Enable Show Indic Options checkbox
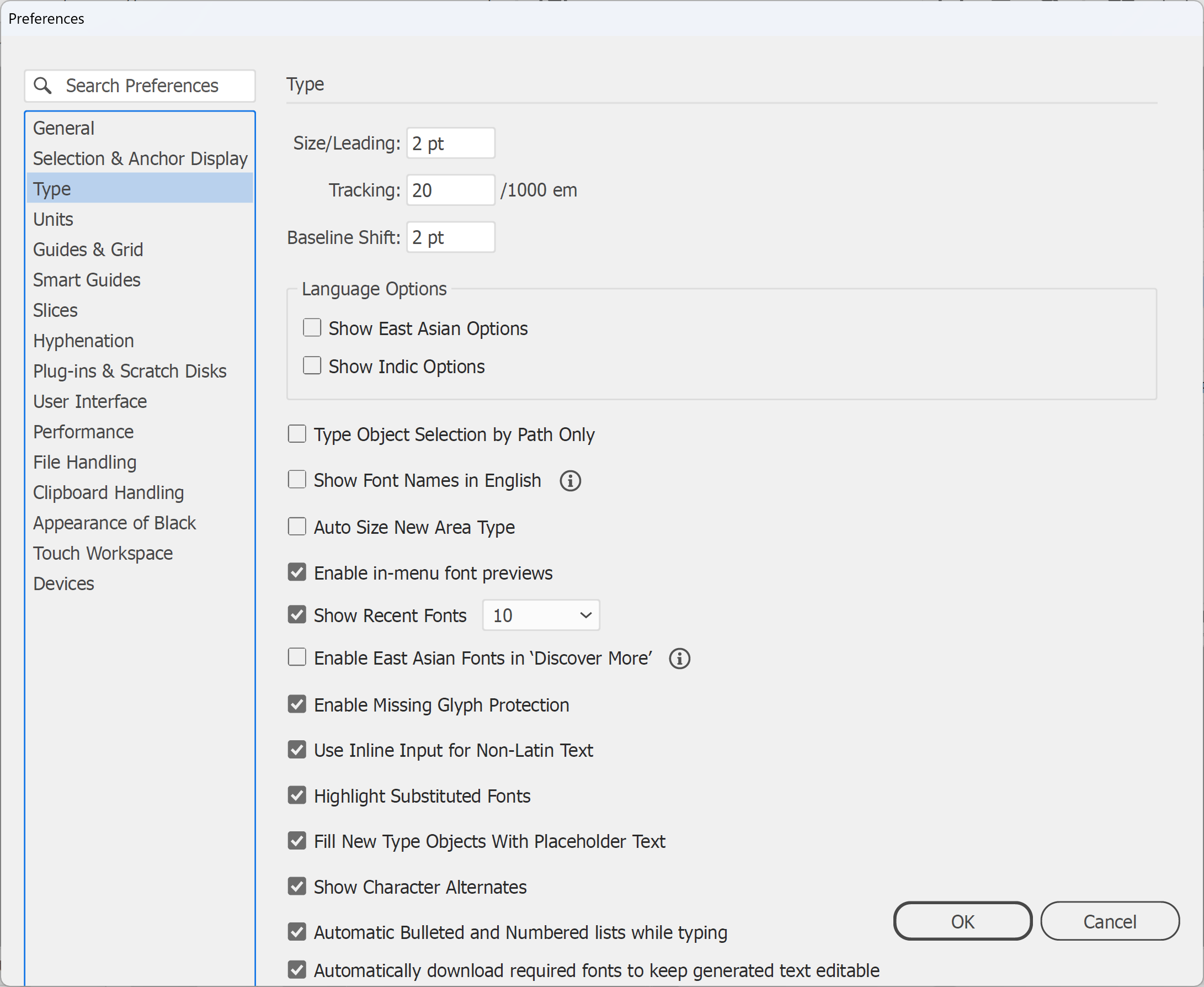The image size is (1204, 987). tap(312, 365)
